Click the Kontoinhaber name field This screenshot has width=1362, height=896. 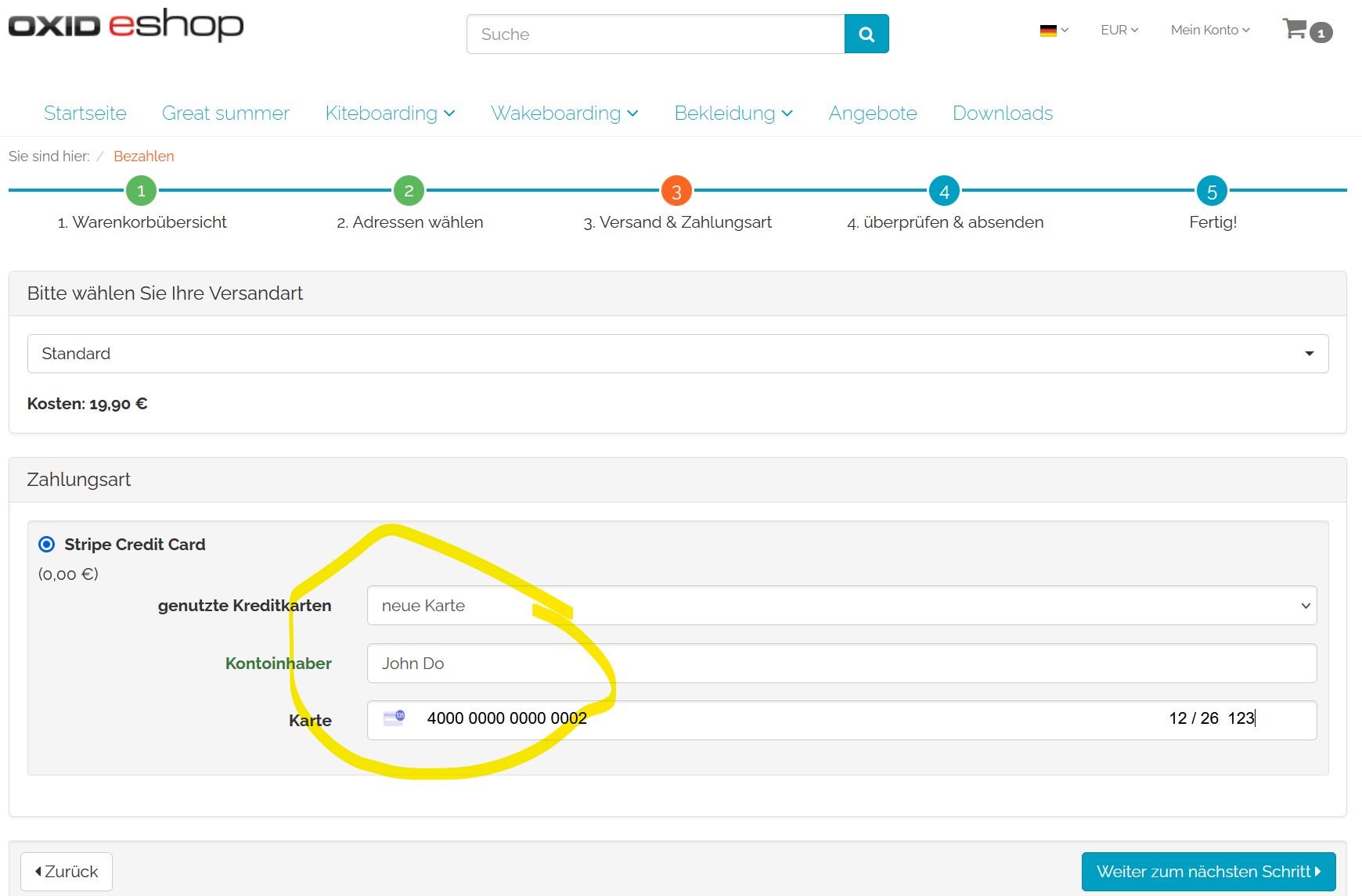point(841,664)
